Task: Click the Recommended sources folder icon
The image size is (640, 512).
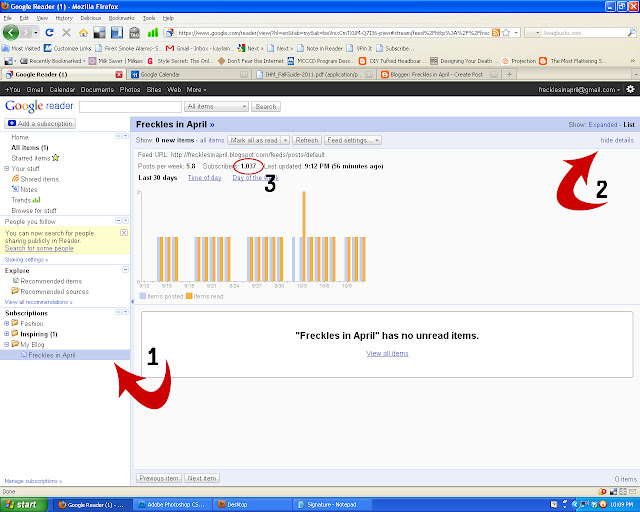Action: [16, 291]
